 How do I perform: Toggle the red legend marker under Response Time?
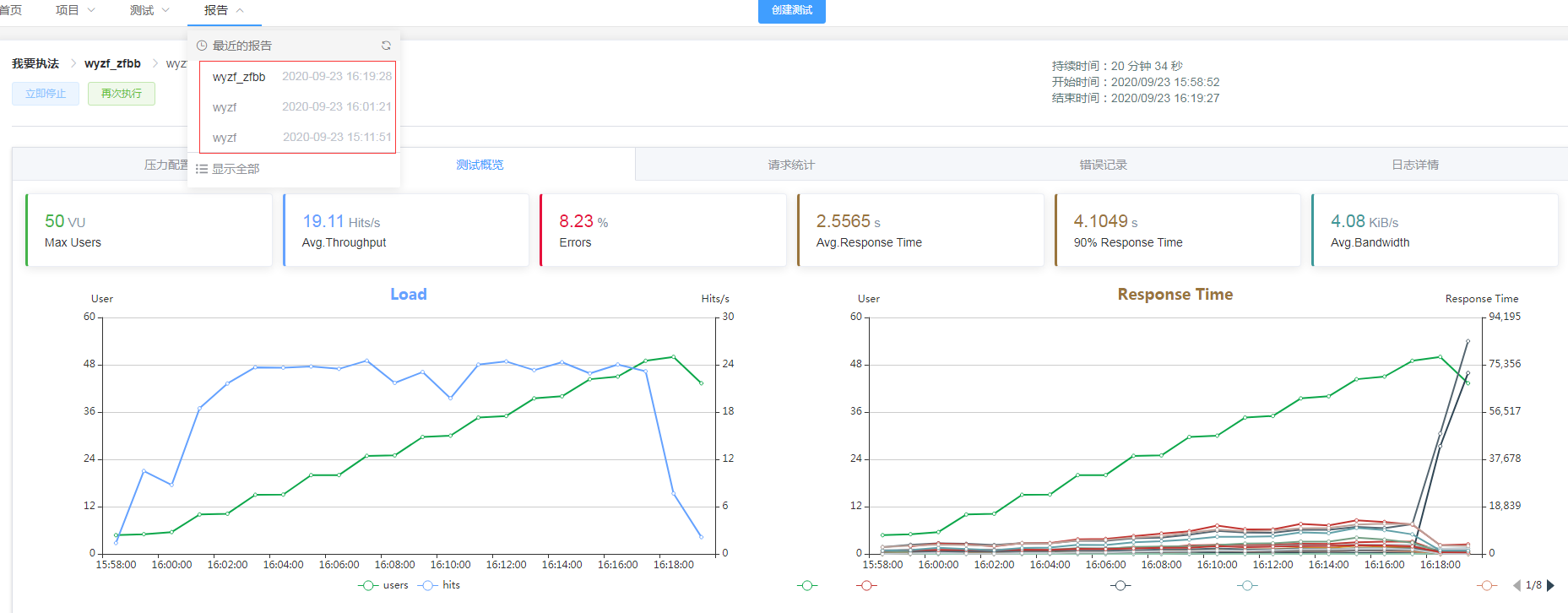(866, 585)
